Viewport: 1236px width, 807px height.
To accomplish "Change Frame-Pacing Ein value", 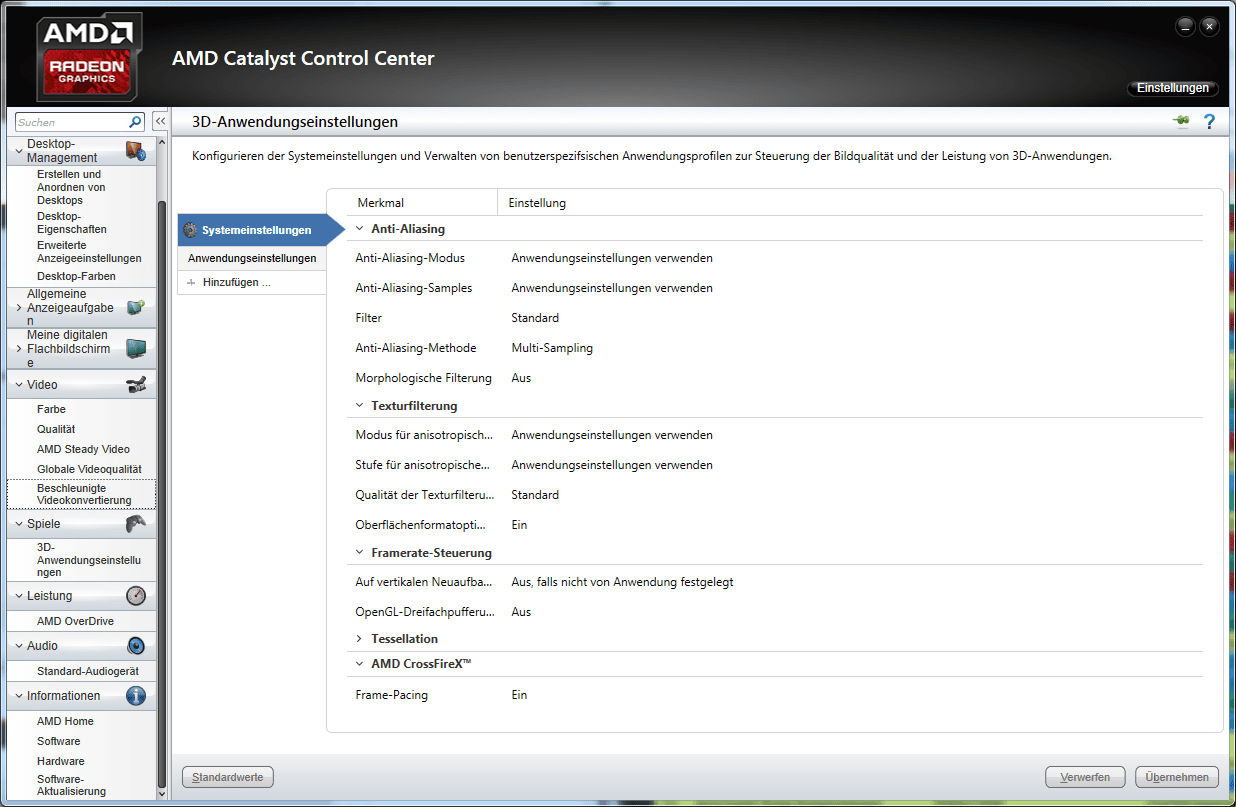I will (519, 695).
